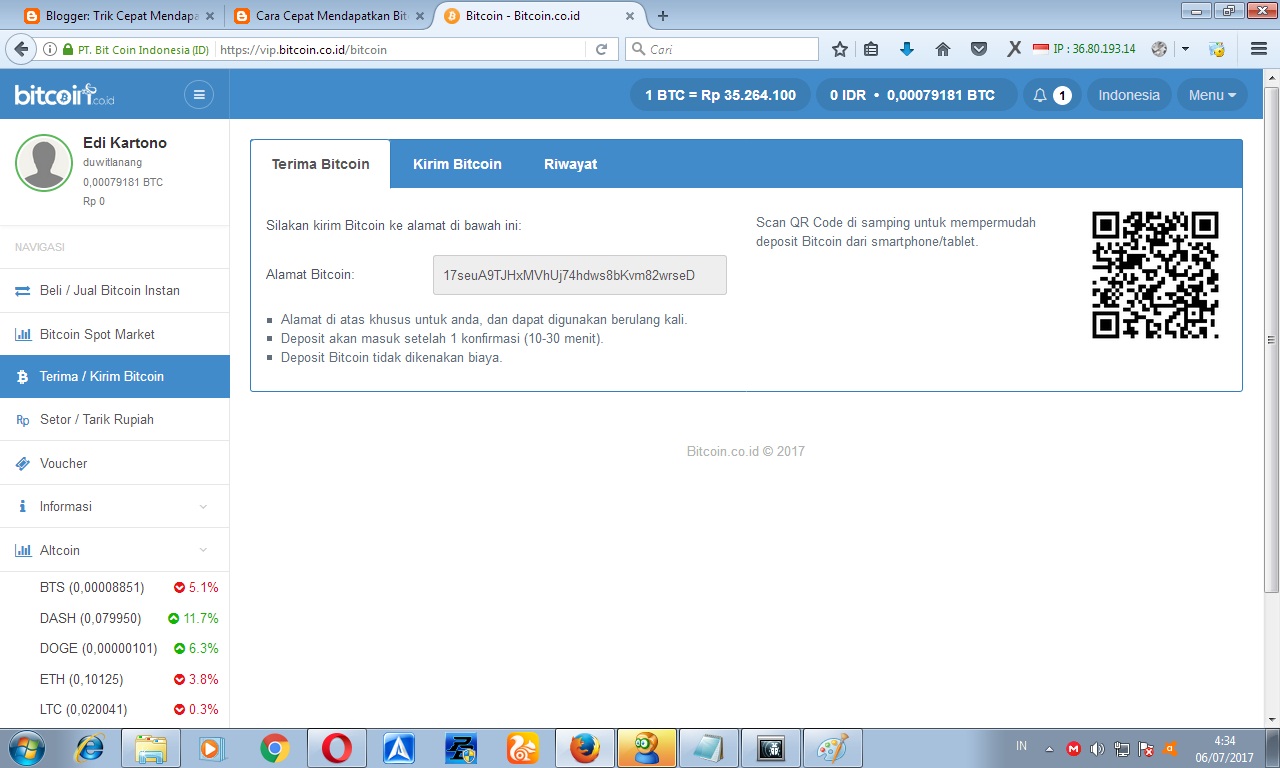Image resolution: width=1280 pixels, height=768 pixels.
Task: Switch to Kirim Bitcoin tab
Action: click(x=457, y=164)
